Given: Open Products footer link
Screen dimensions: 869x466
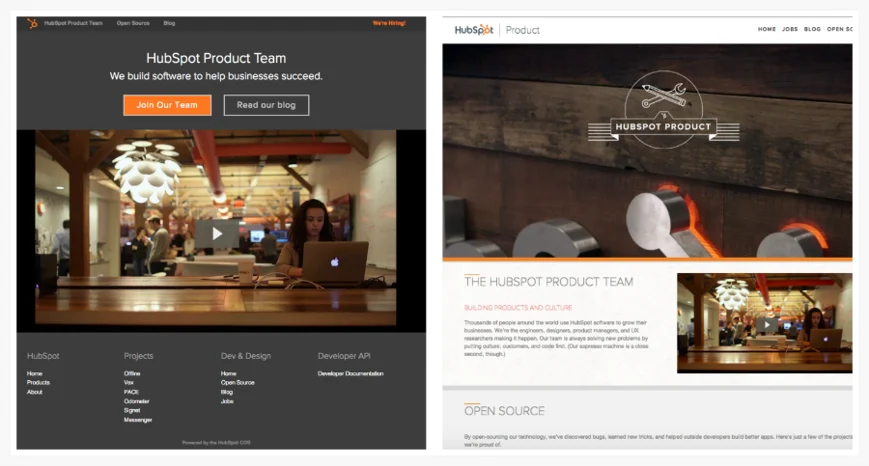Looking at the screenshot, I should pos(38,382).
